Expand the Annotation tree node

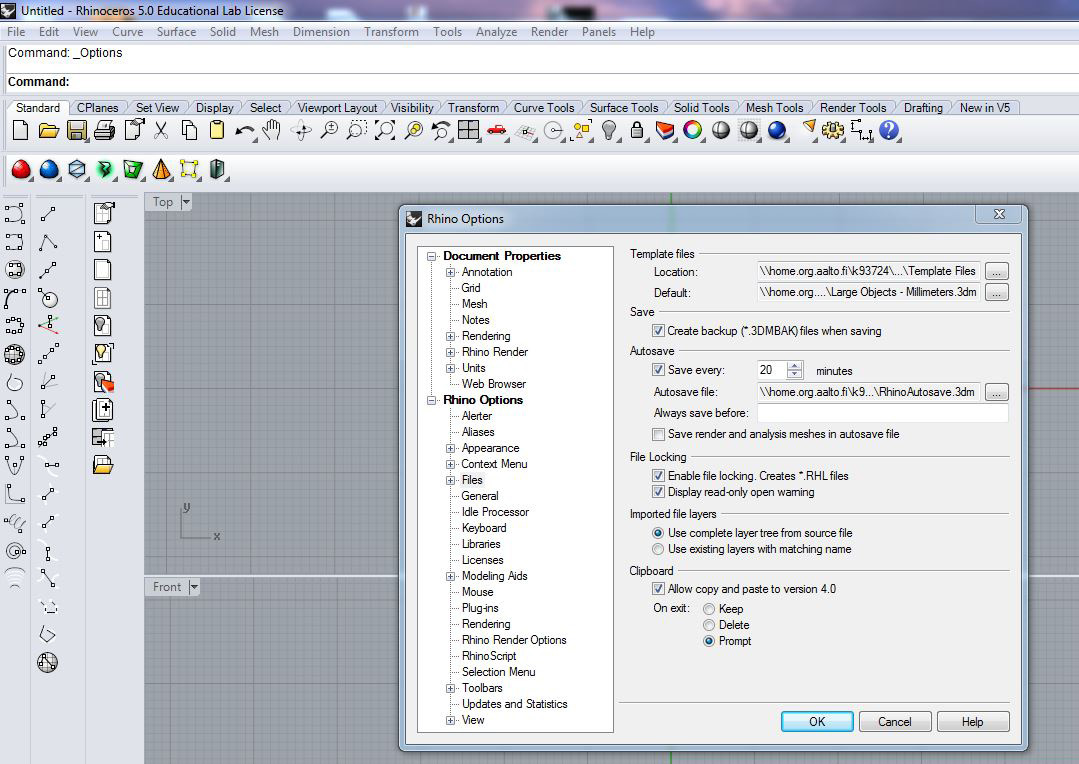451,273
